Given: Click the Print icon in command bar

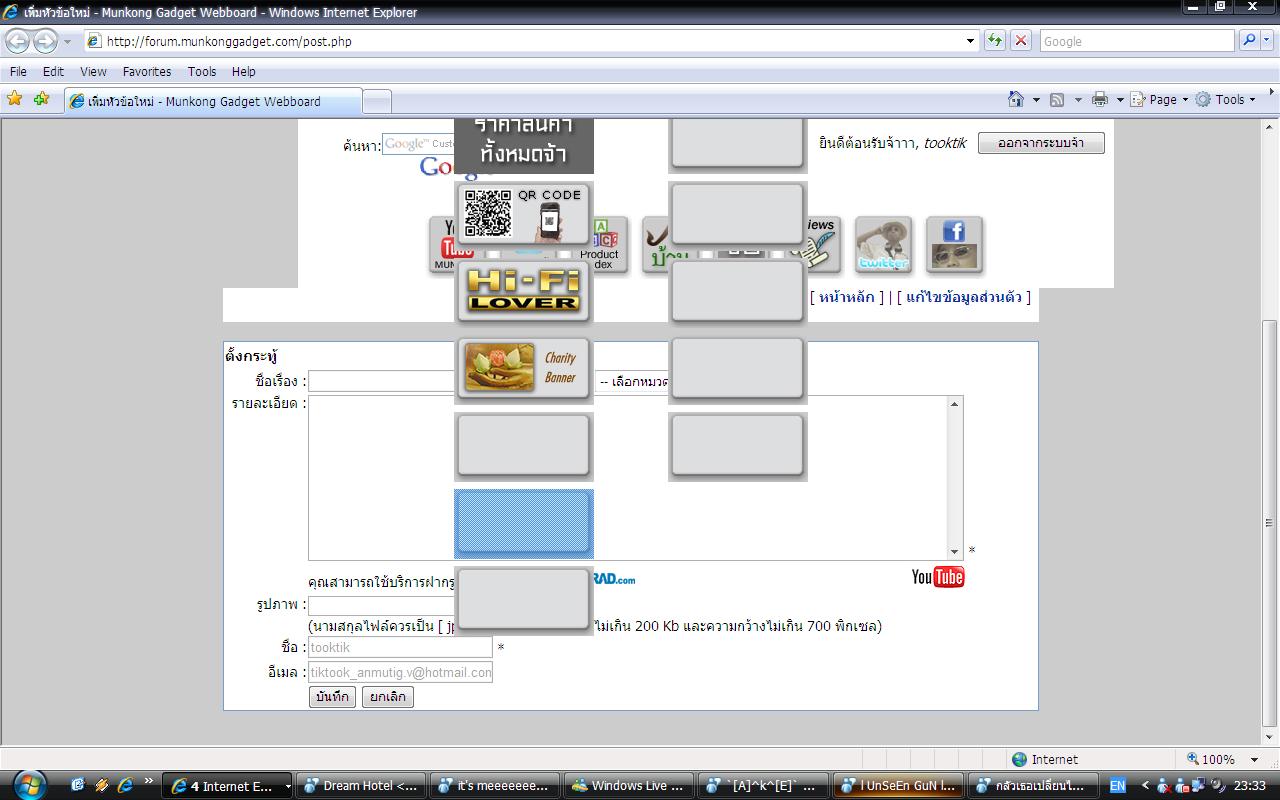Looking at the screenshot, I should pos(1100,99).
